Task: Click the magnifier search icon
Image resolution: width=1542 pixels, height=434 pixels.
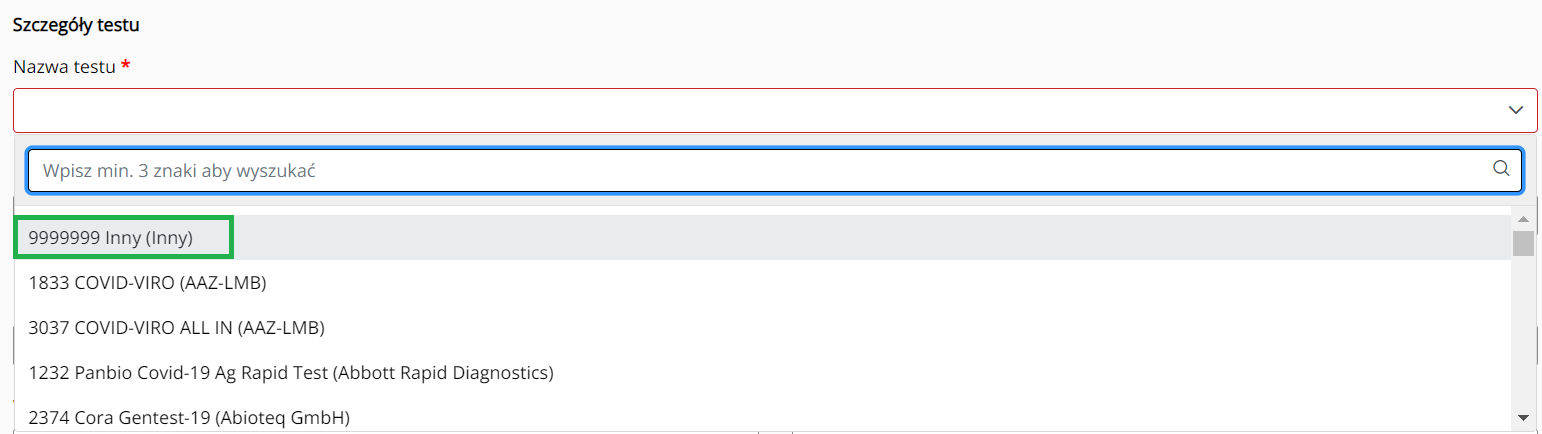Action: coord(1500,169)
